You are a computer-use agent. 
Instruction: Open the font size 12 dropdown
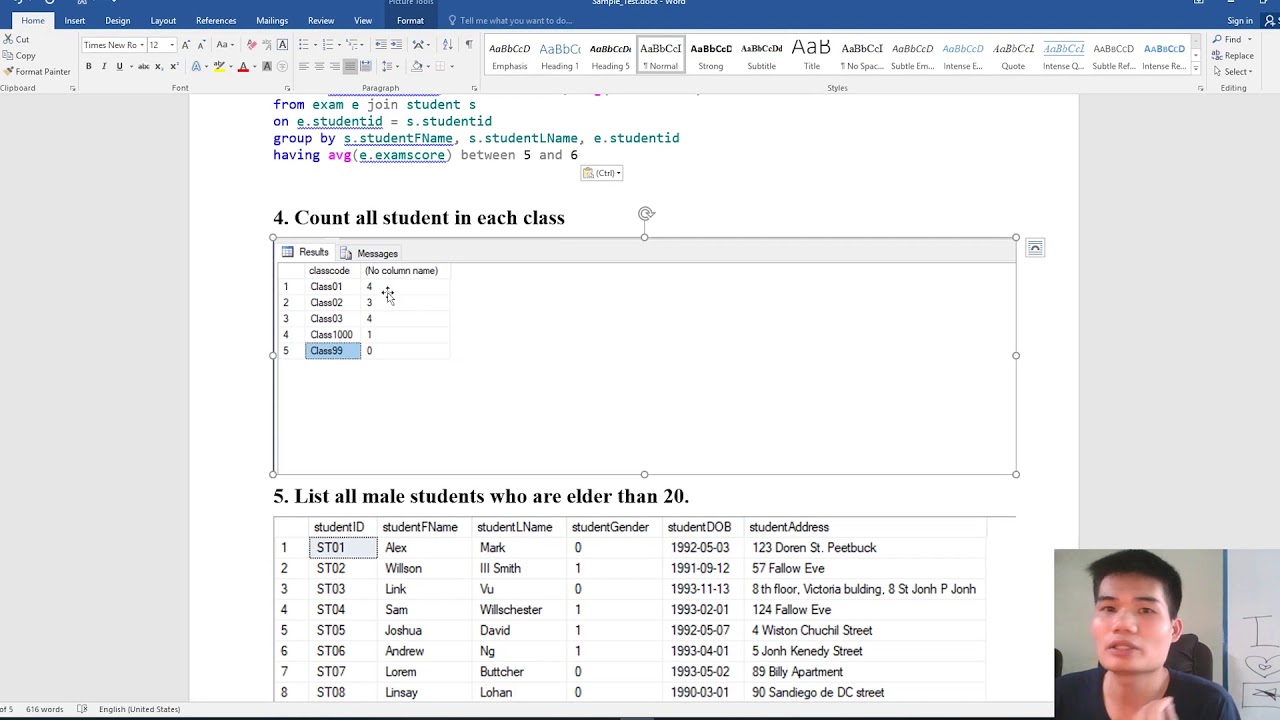172,45
